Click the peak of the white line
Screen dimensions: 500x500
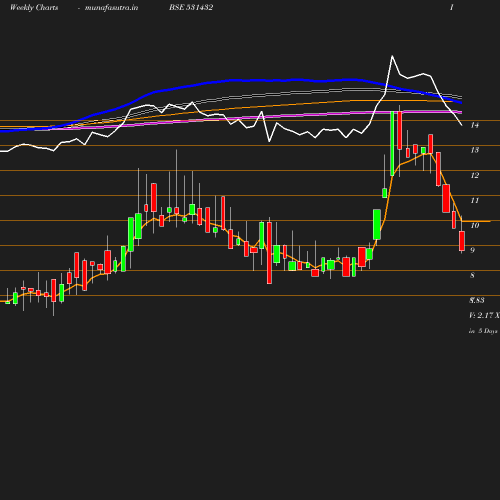[392, 56]
